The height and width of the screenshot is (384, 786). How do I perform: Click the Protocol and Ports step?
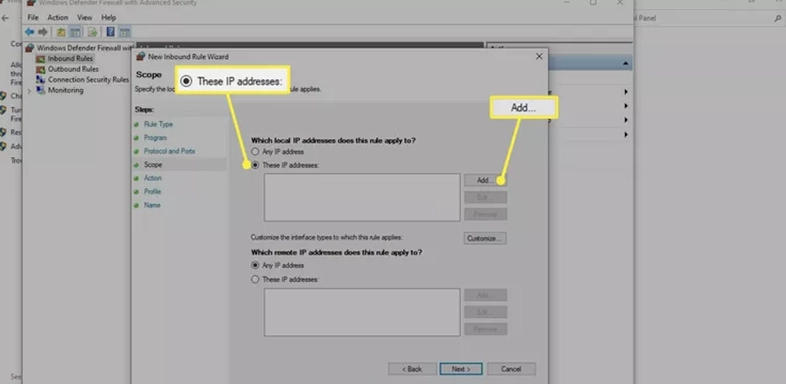(x=169, y=151)
